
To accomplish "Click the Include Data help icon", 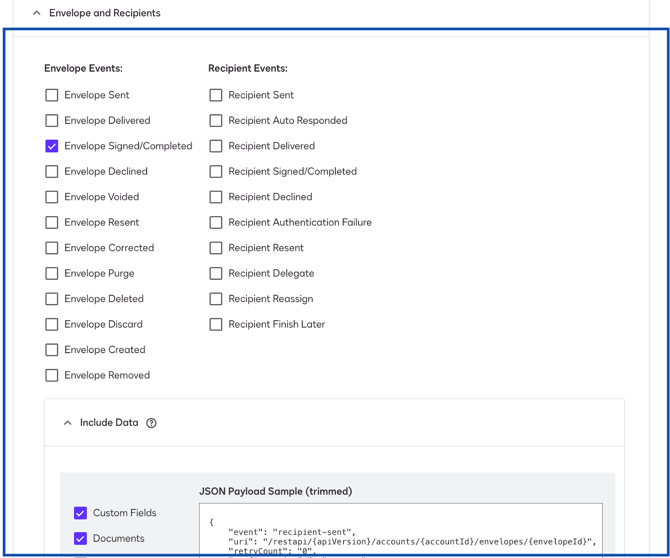I will pos(151,423).
